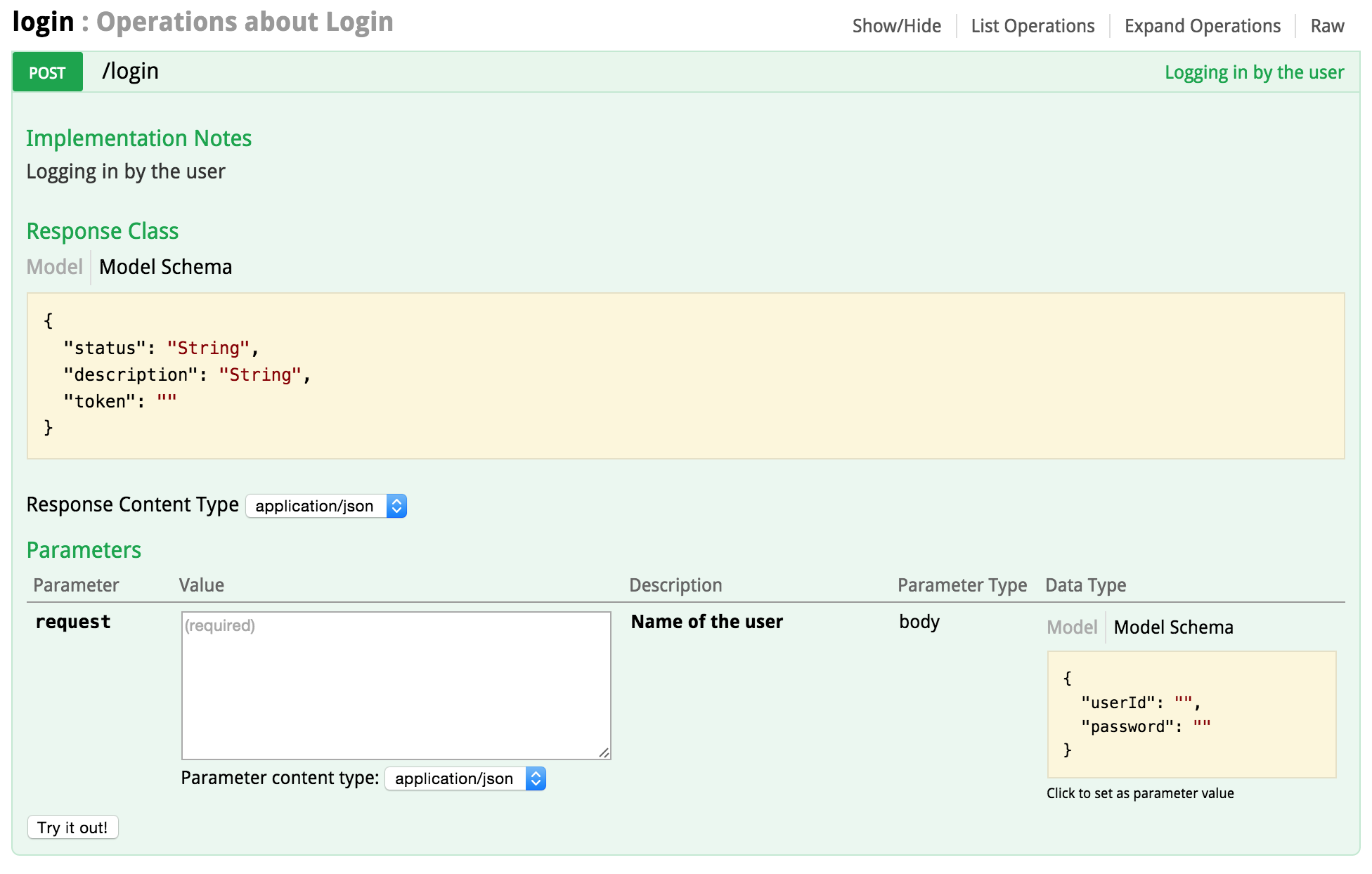Click the Parameter content type dropdown arrows
This screenshot has height=874, width=1372.
tap(536, 778)
